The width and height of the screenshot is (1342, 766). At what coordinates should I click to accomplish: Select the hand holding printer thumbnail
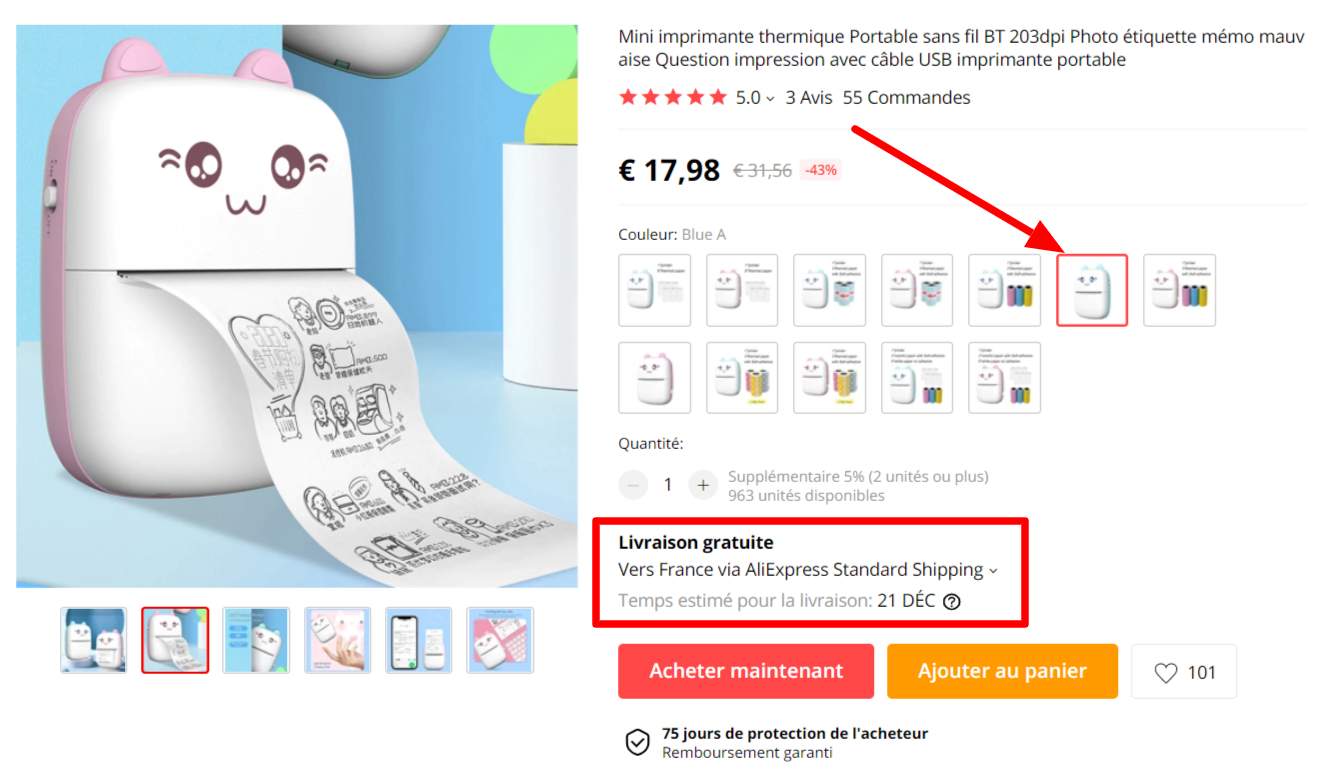[x=338, y=640]
